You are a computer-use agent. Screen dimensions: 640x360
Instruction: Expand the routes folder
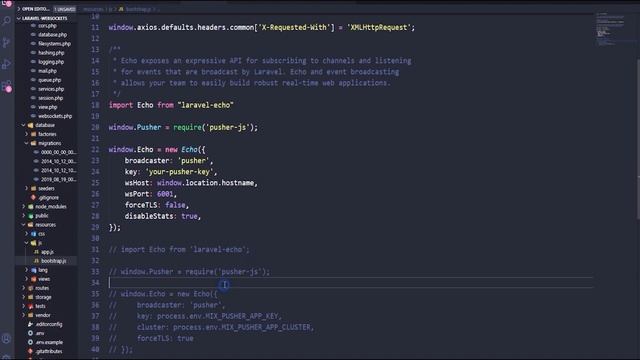pyautogui.click(x=24, y=288)
